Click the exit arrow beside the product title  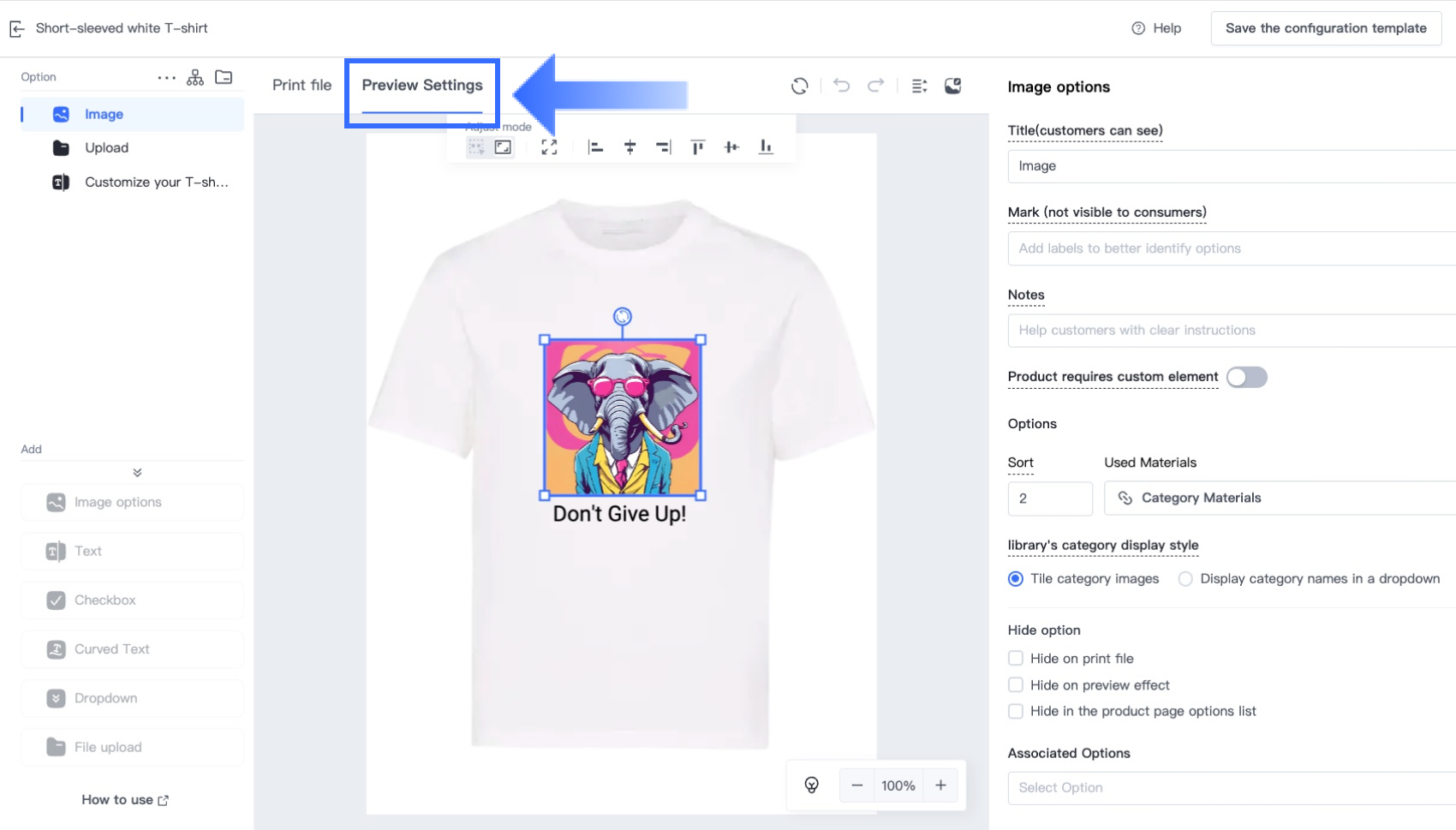click(x=17, y=29)
